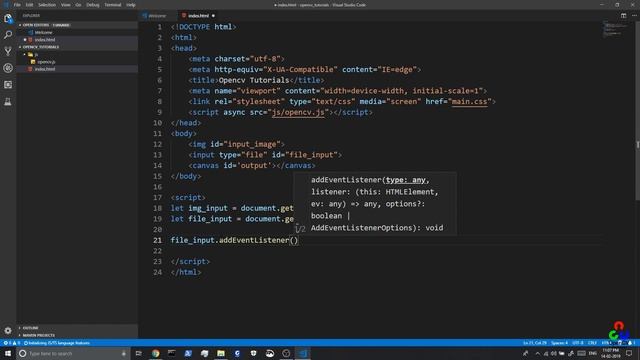Open the Debug menu
Image resolution: width=640 pixels, height=360 pixels.
93,5
